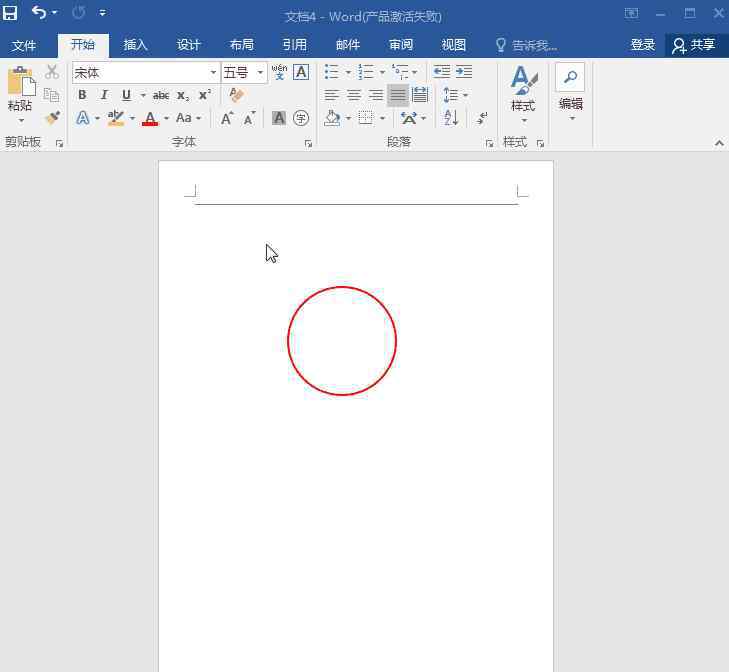Click the 共享 share button
729x672 pixels.
(x=694, y=45)
